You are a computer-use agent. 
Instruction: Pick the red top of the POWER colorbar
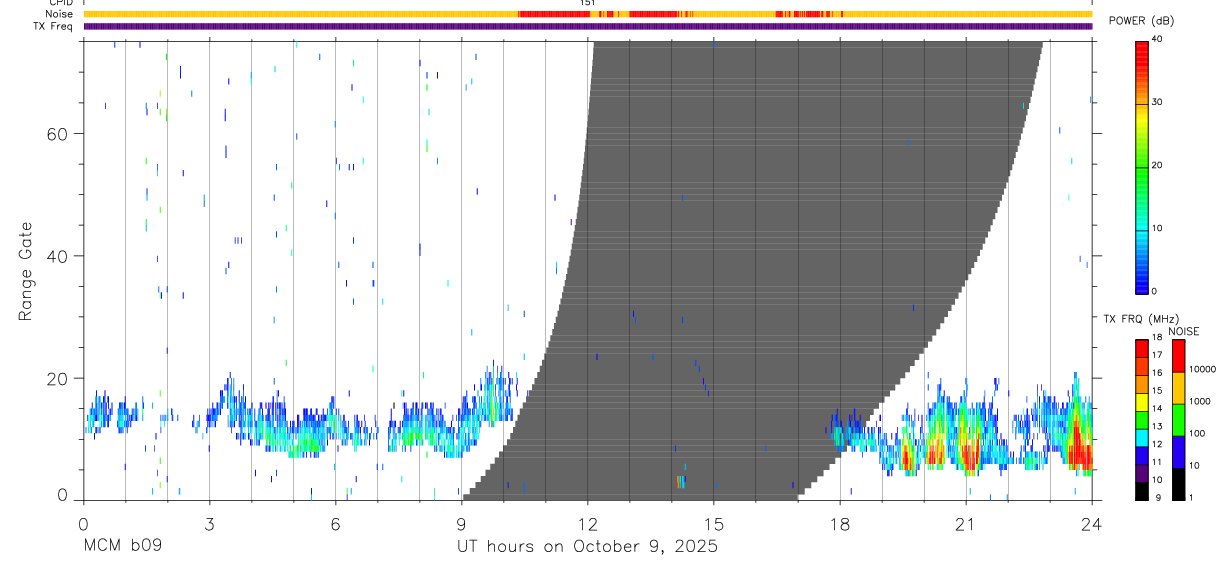coord(1142,50)
